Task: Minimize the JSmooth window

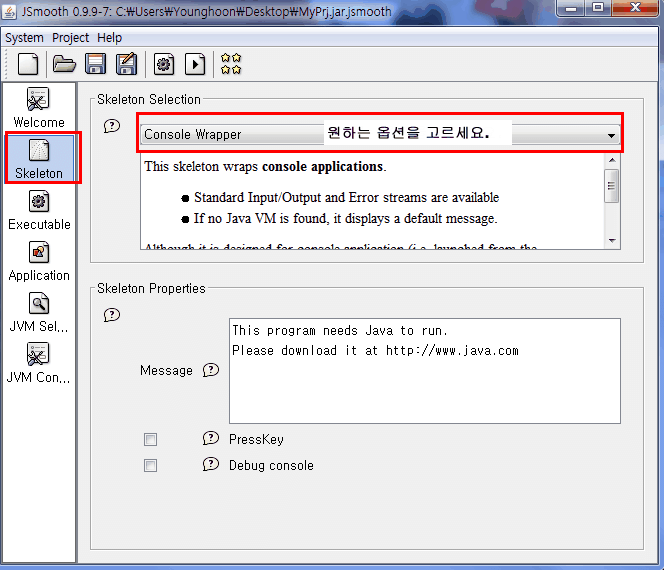Action: click(571, 8)
